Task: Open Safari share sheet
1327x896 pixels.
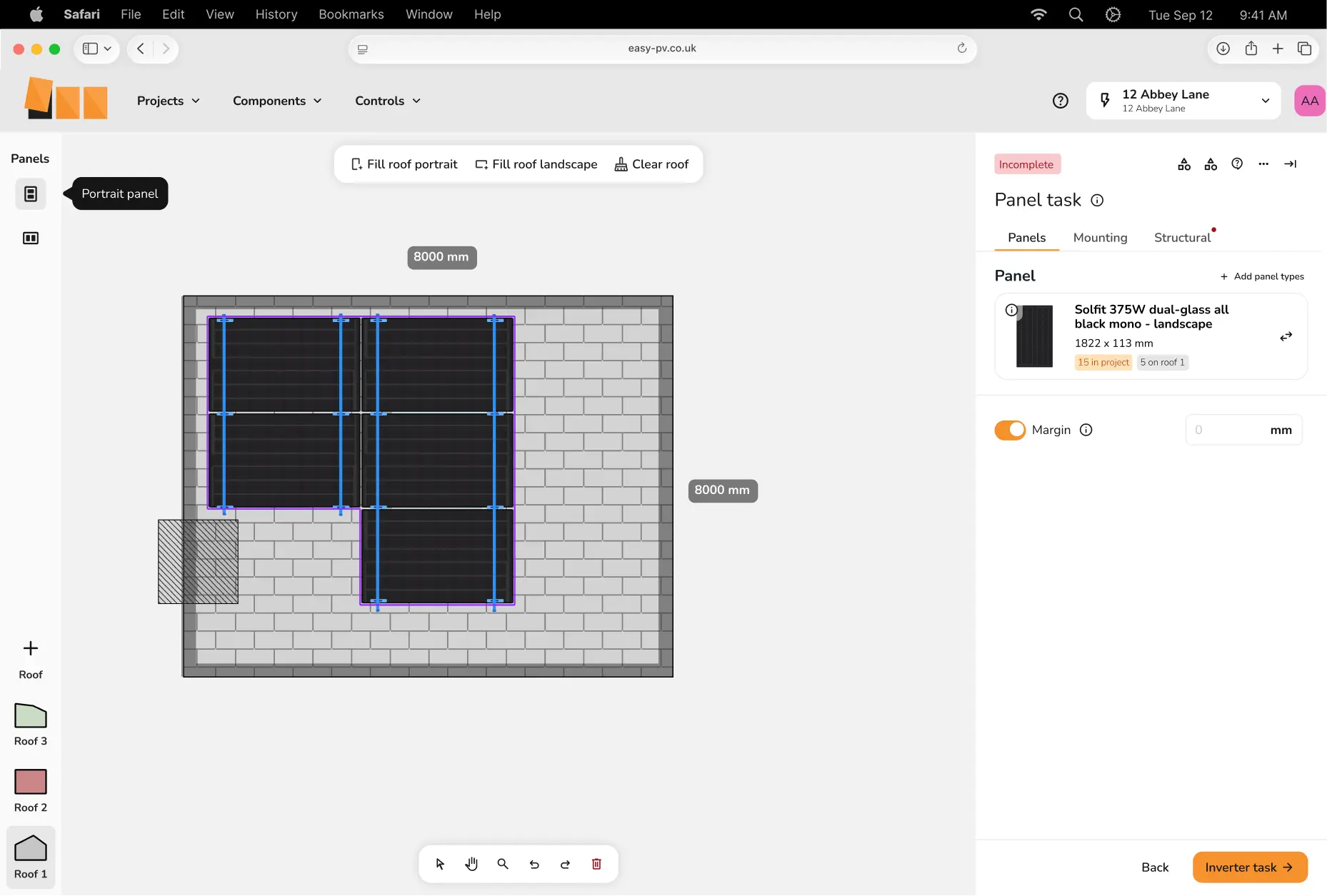Action: point(1251,49)
